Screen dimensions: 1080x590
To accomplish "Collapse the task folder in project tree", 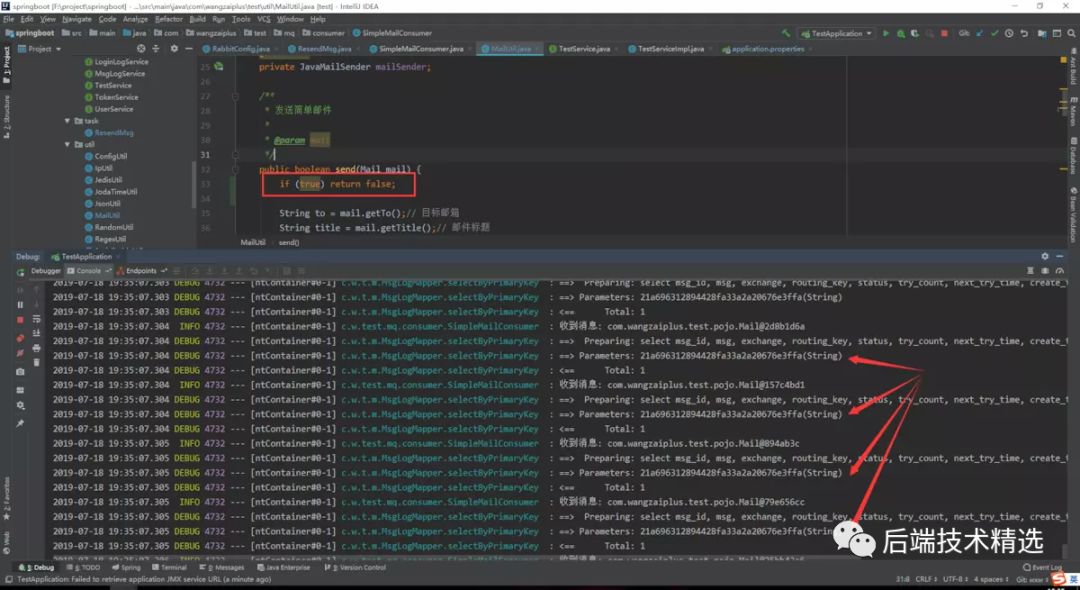I will click(x=68, y=121).
